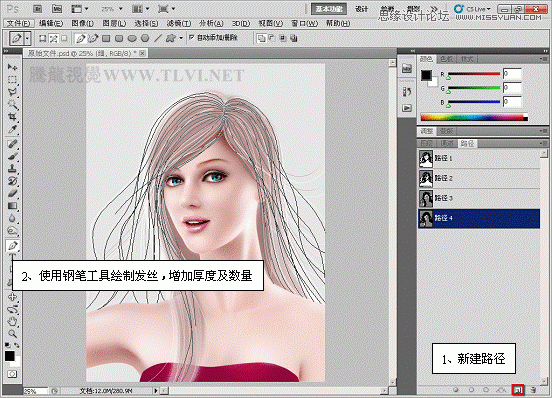Image resolution: width=552 pixels, height=398 pixels.
Task: Switch to the 蒙版 tab
Action: tap(446, 131)
